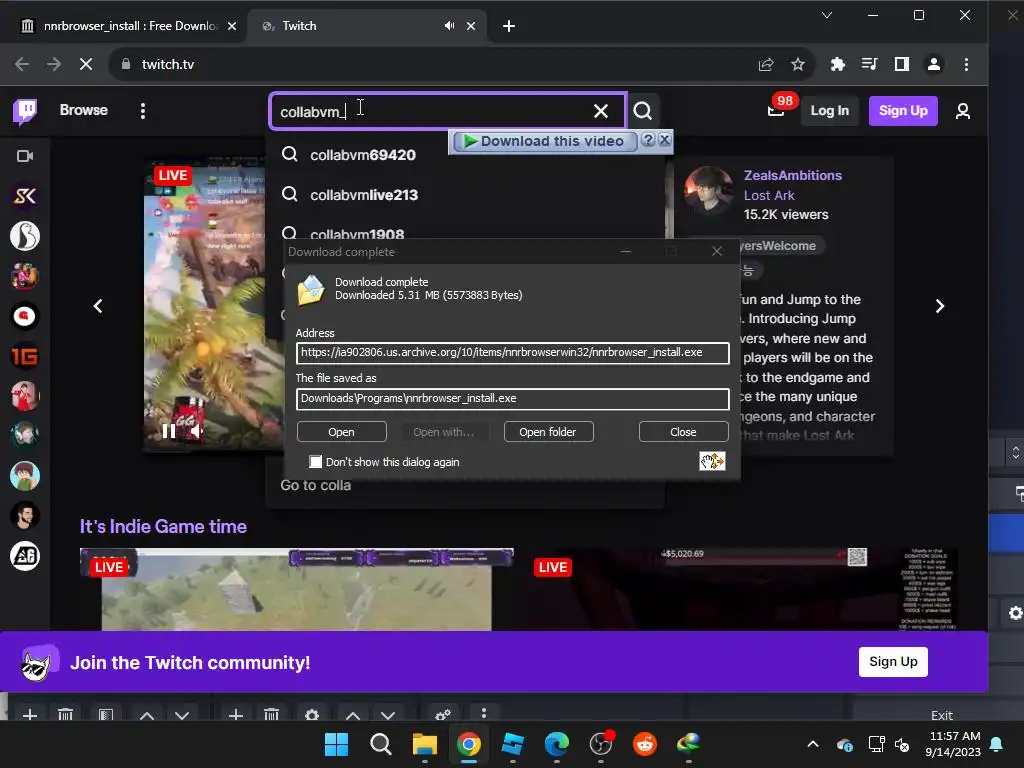Image resolution: width=1024 pixels, height=768 pixels.
Task: Click the address bar showing twitch.tv
Action: (x=431, y=64)
